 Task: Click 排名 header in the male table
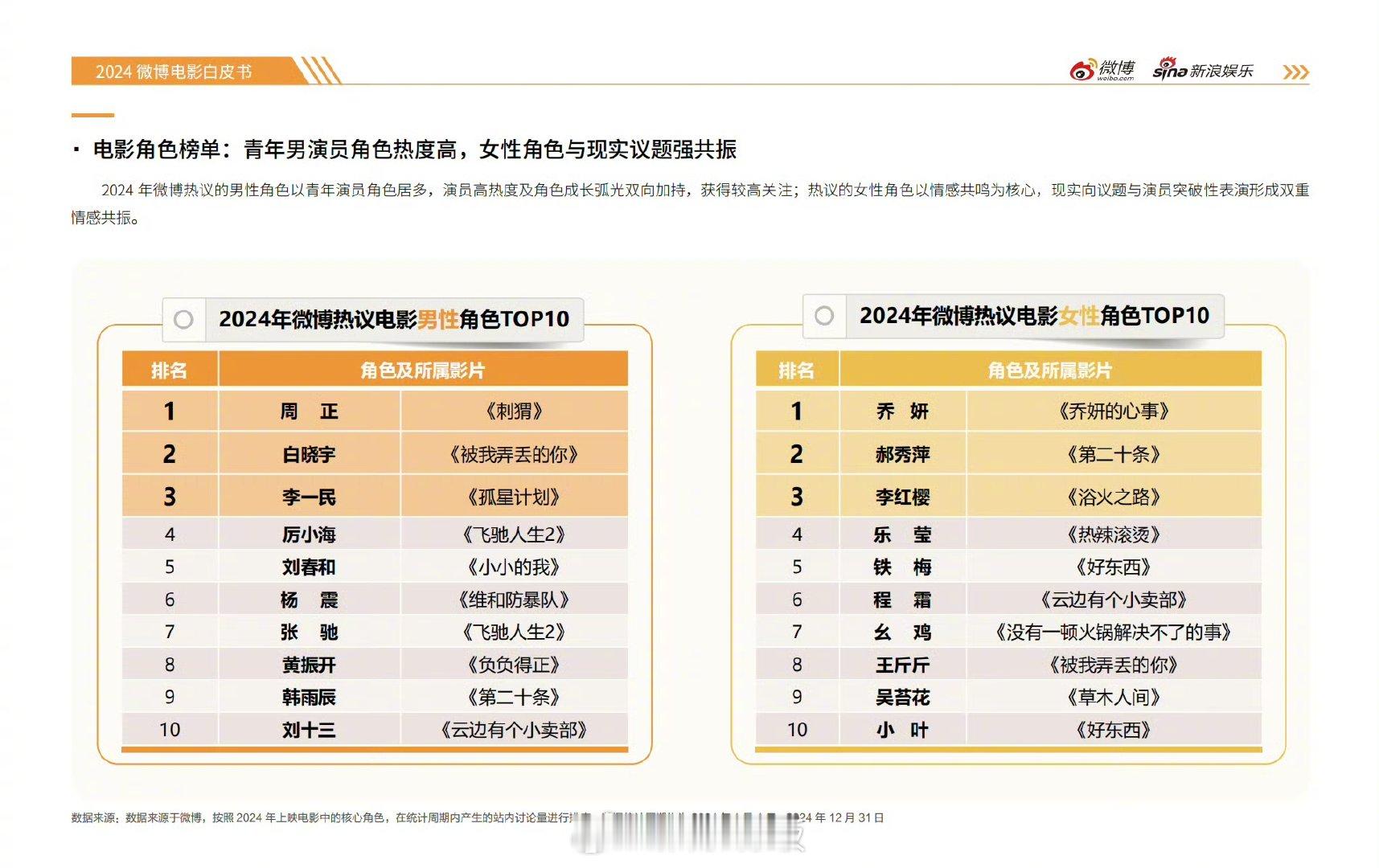point(169,371)
